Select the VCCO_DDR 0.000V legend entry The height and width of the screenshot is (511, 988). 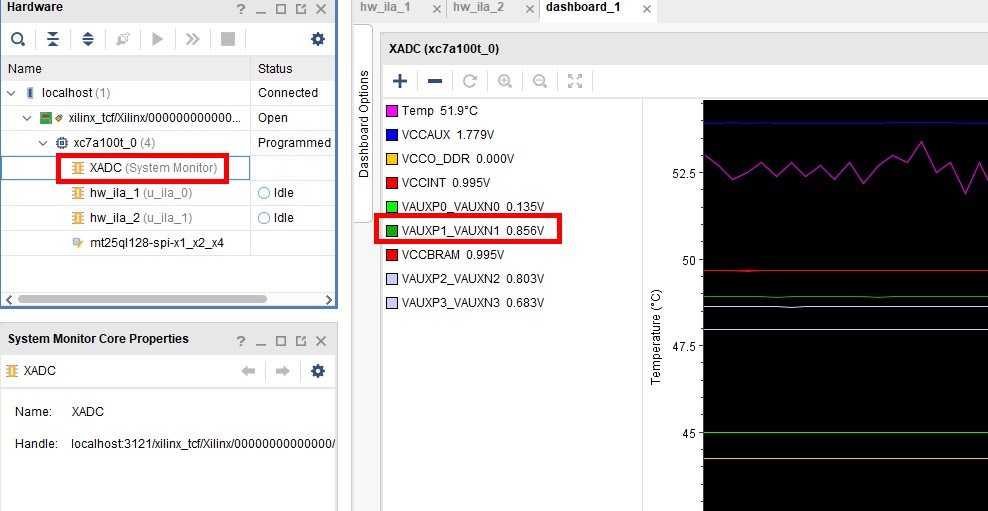pos(457,159)
